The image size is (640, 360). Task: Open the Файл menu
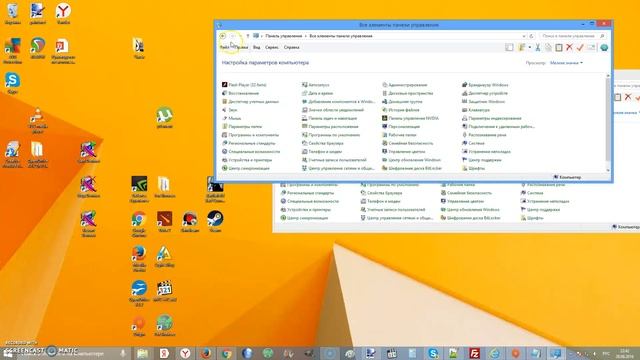[x=224, y=47]
